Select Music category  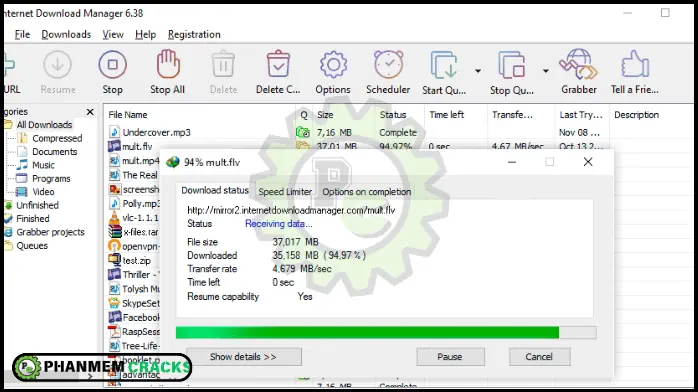pos(43,165)
